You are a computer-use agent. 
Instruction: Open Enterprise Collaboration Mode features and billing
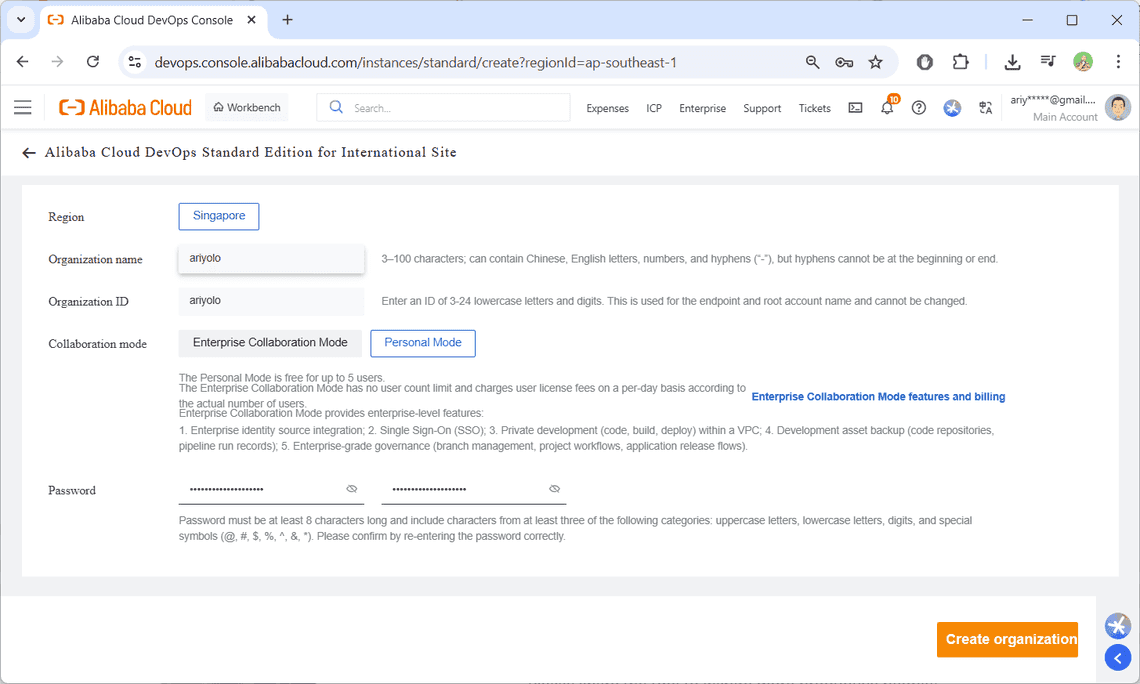click(x=878, y=396)
